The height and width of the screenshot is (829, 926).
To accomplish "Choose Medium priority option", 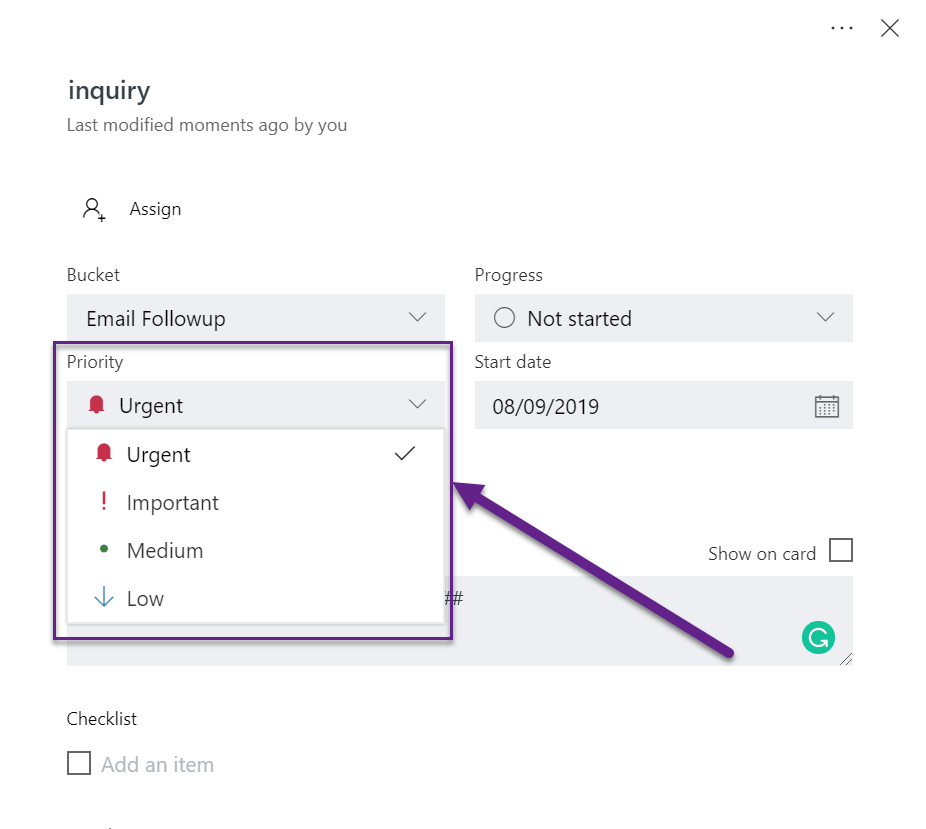I will (165, 551).
